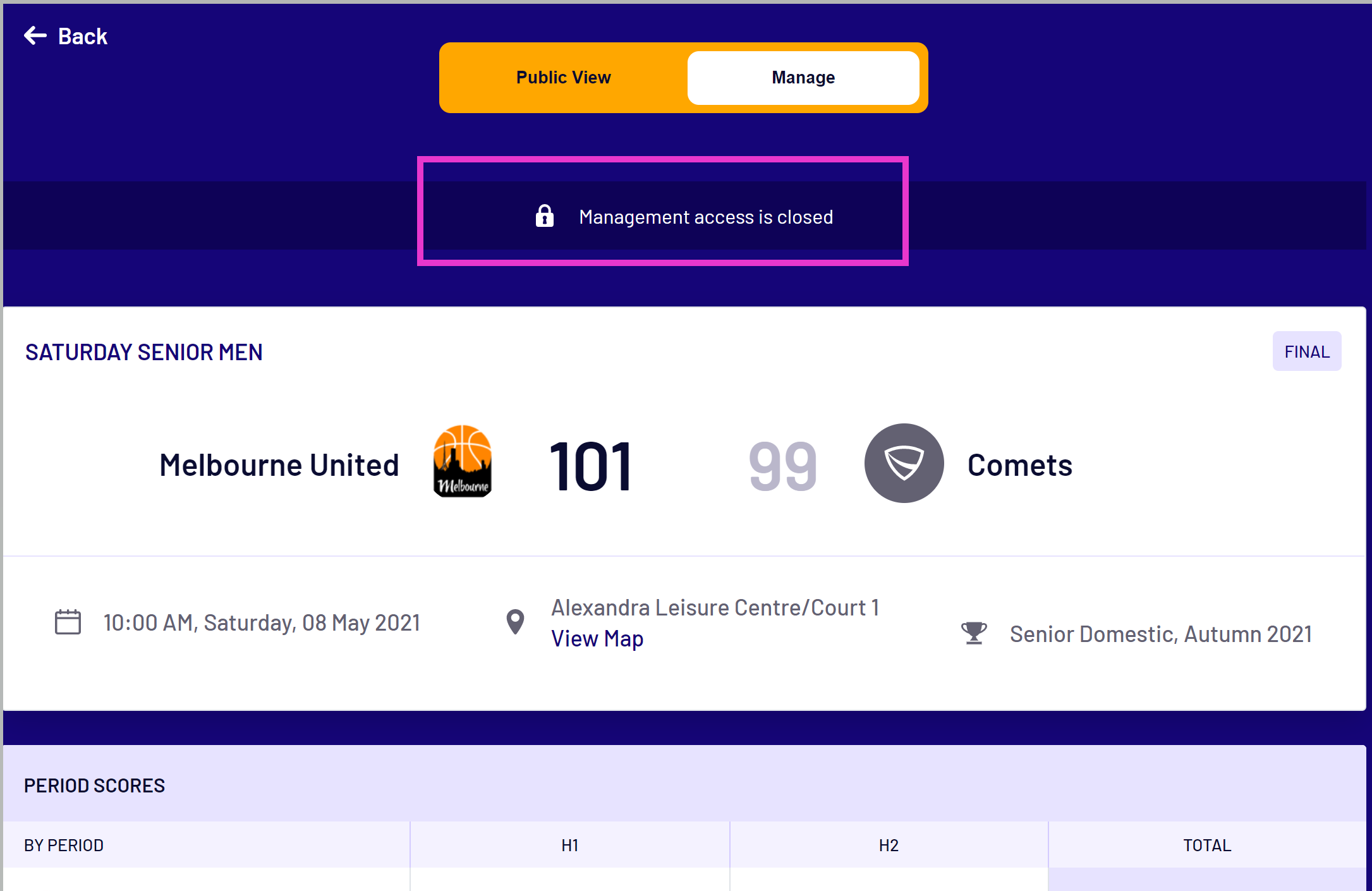Click the H2 column header

(889, 846)
